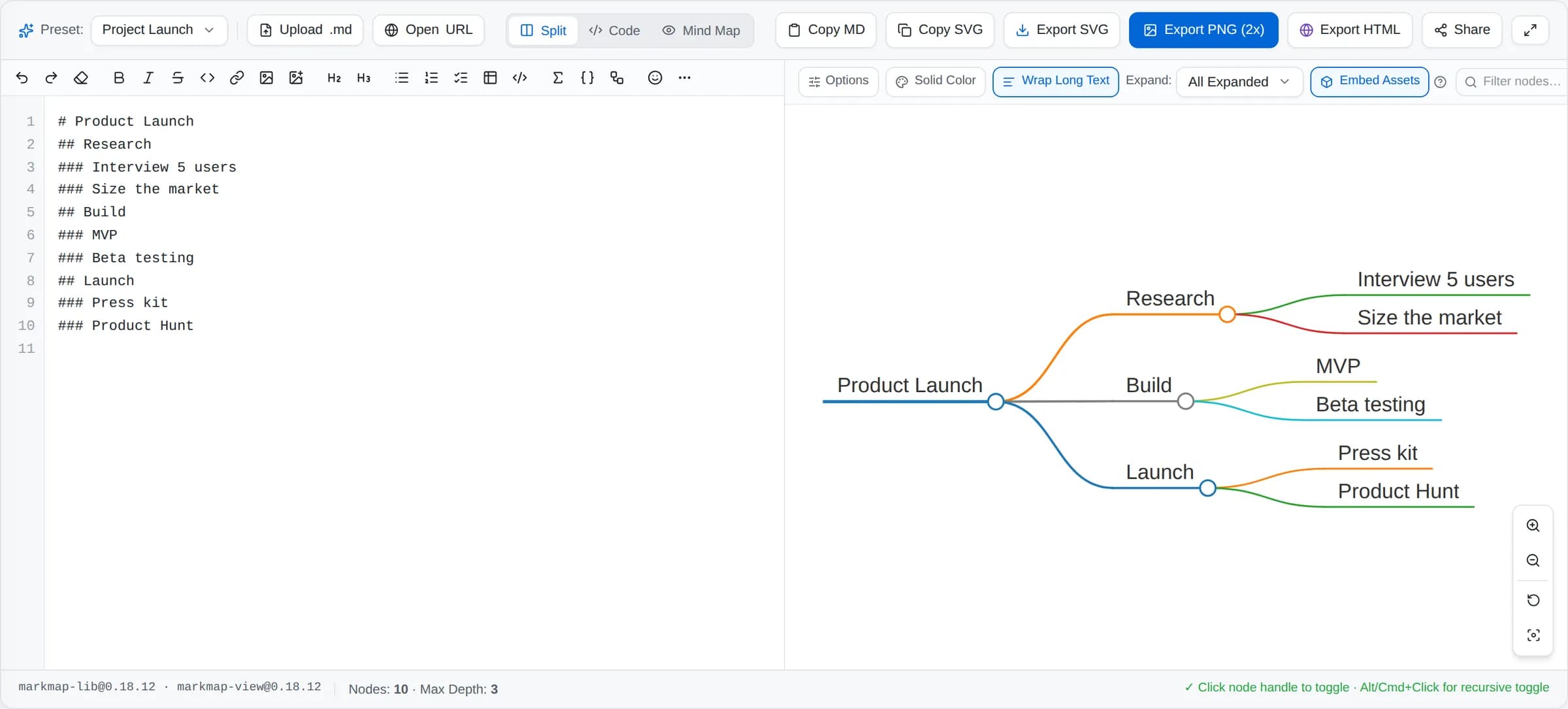Click the image edit icon with pencil
The image size is (1568, 709).
[x=296, y=78]
